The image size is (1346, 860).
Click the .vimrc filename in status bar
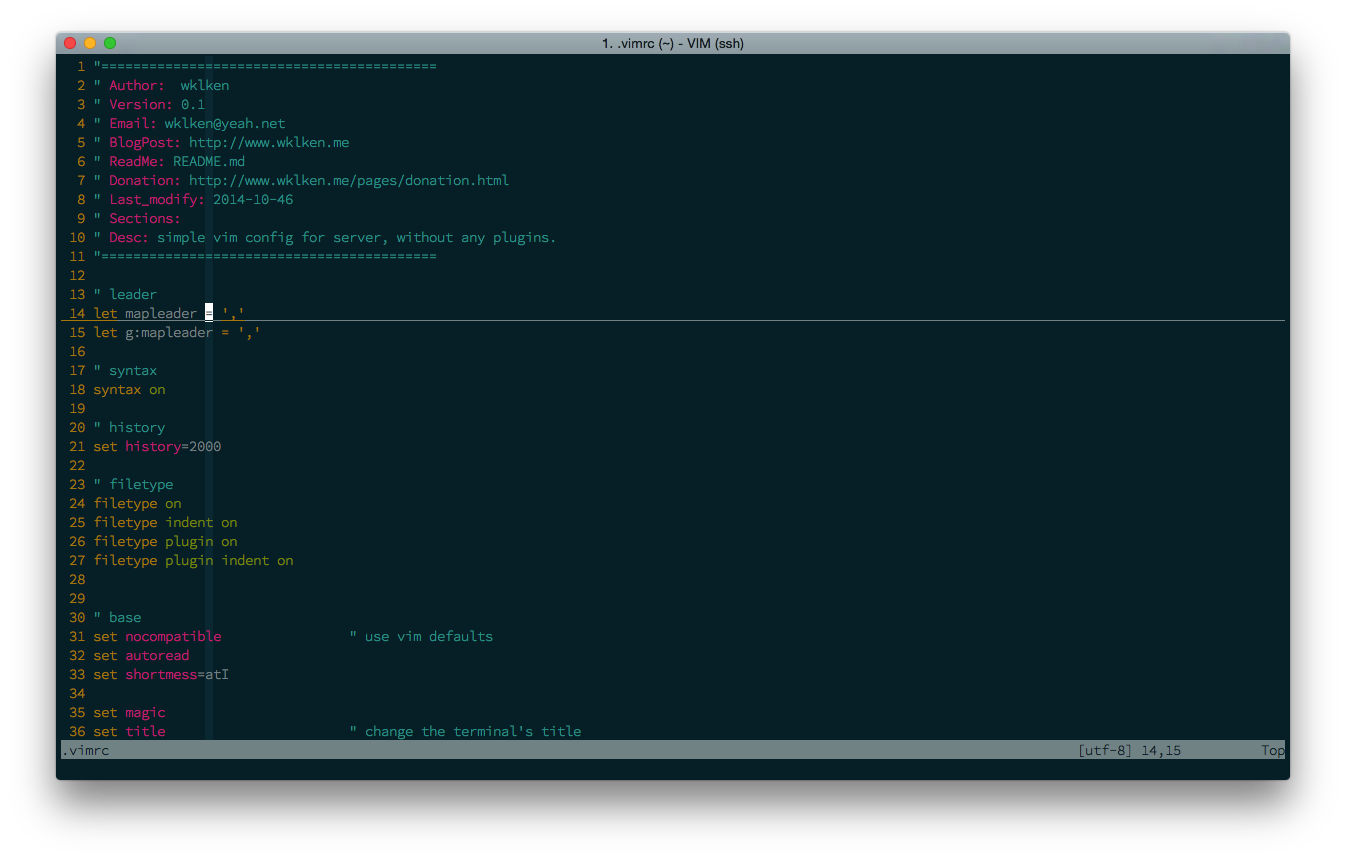click(x=86, y=750)
